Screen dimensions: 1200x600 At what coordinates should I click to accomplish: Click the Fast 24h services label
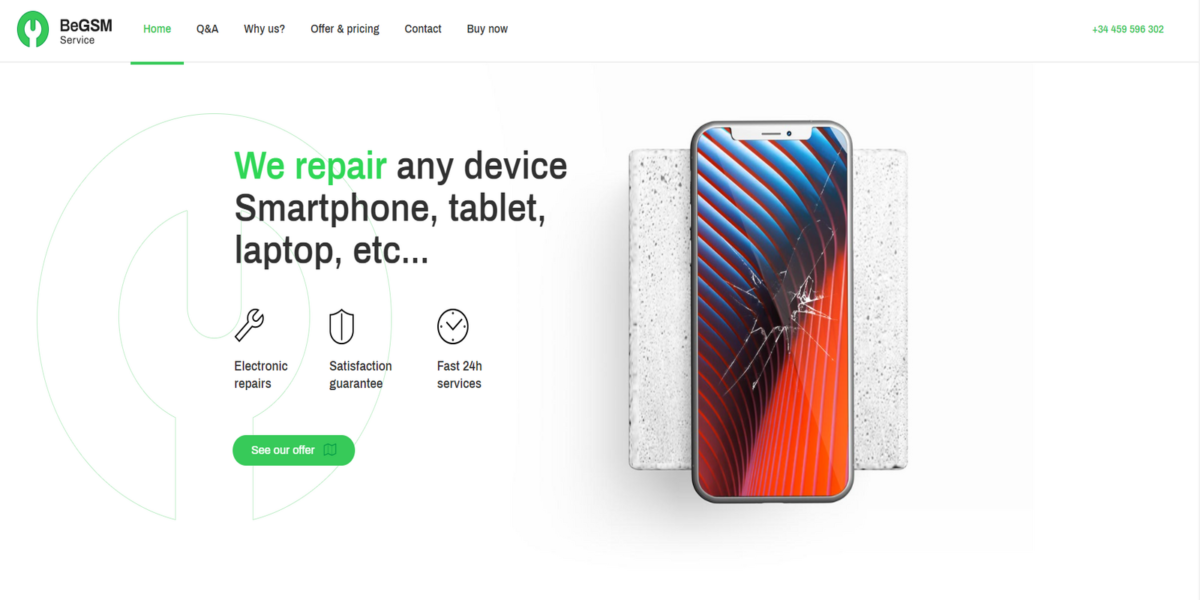(460, 375)
